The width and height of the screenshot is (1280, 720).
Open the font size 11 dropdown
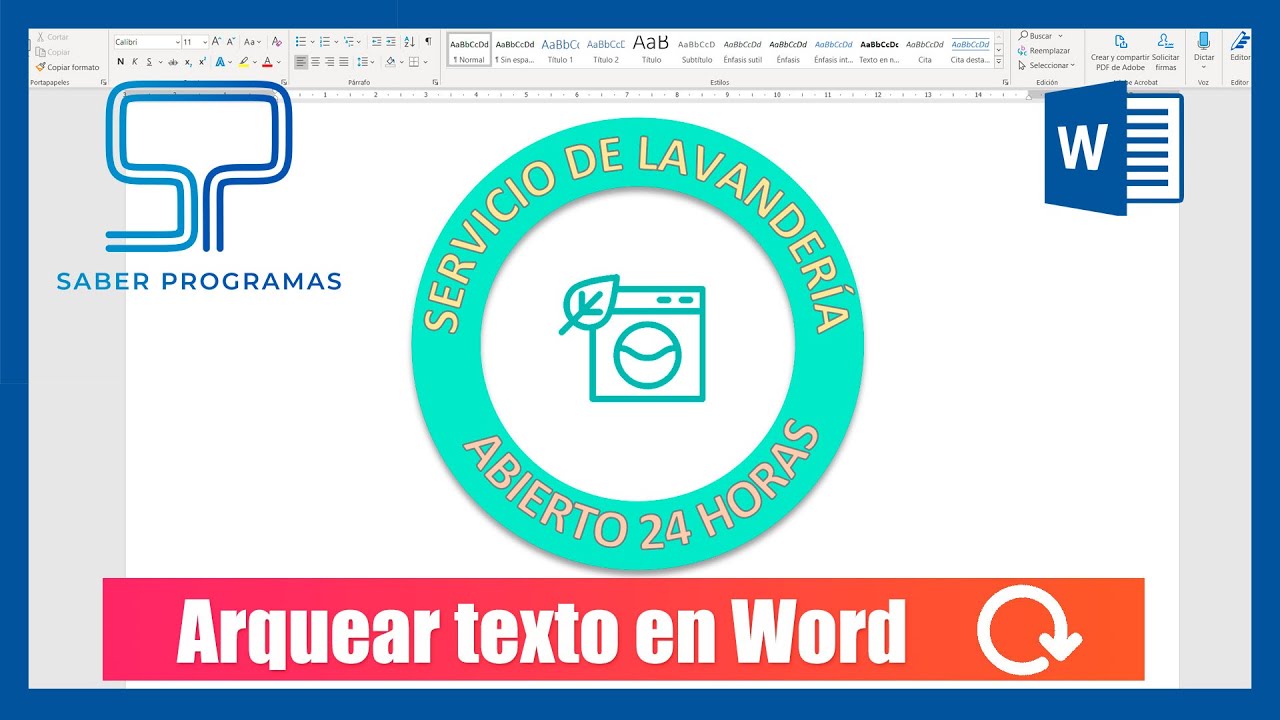205,42
